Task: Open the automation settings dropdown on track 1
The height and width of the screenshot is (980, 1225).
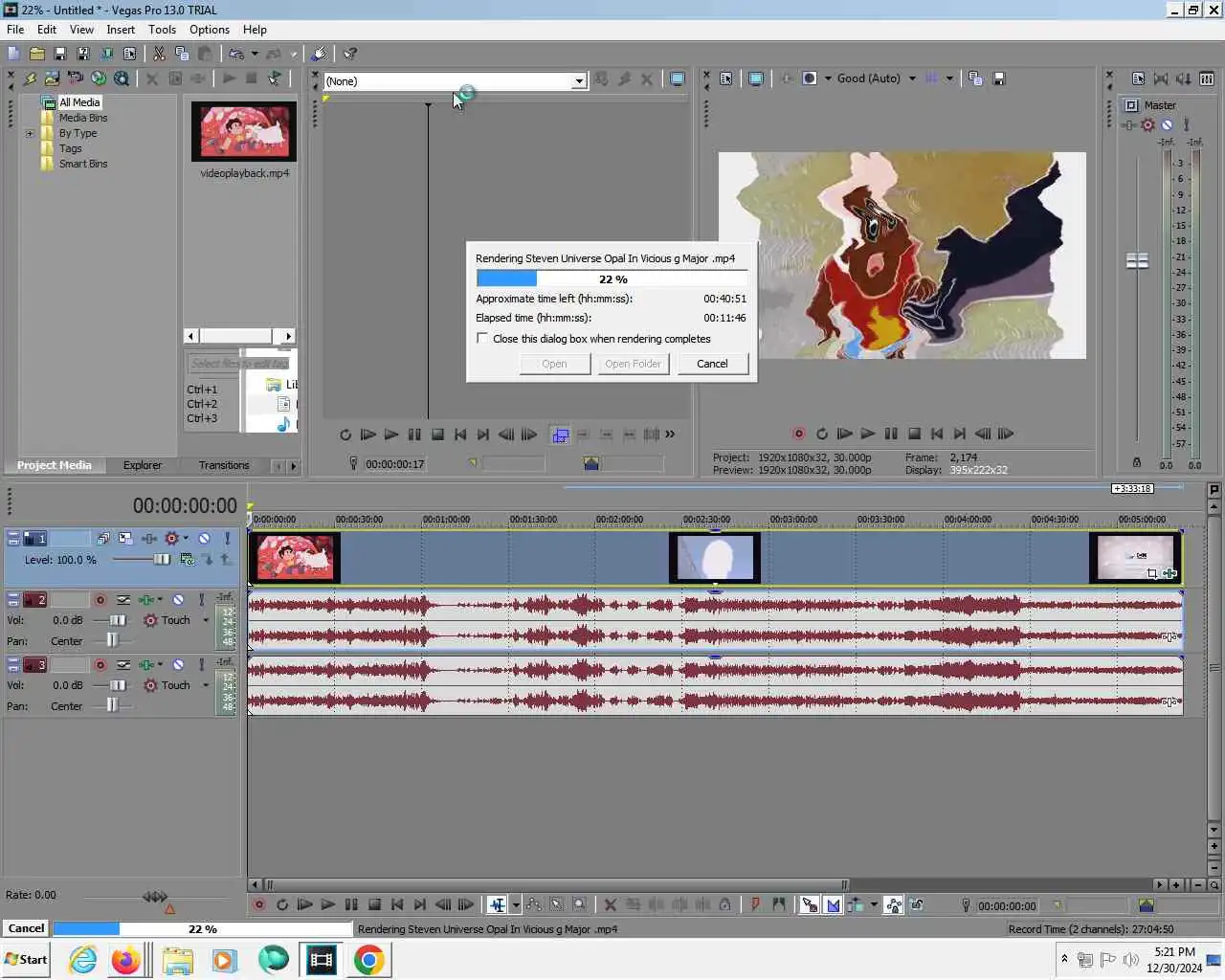Action: tap(186, 539)
